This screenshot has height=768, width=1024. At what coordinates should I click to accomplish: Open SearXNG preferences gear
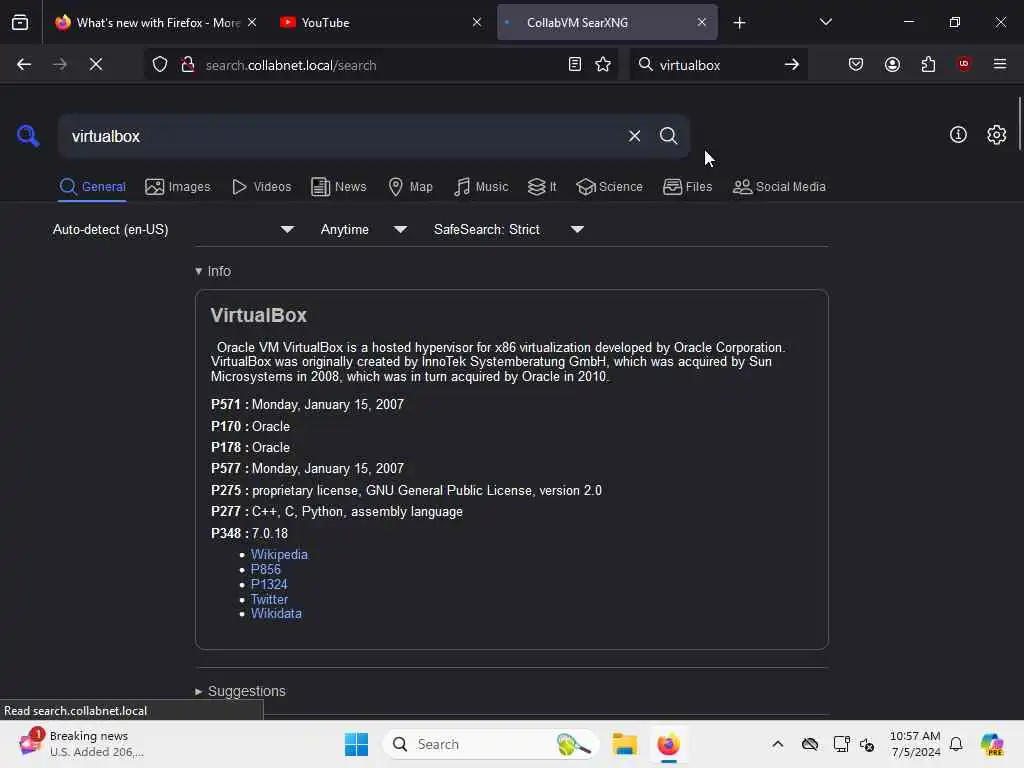(996, 135)
